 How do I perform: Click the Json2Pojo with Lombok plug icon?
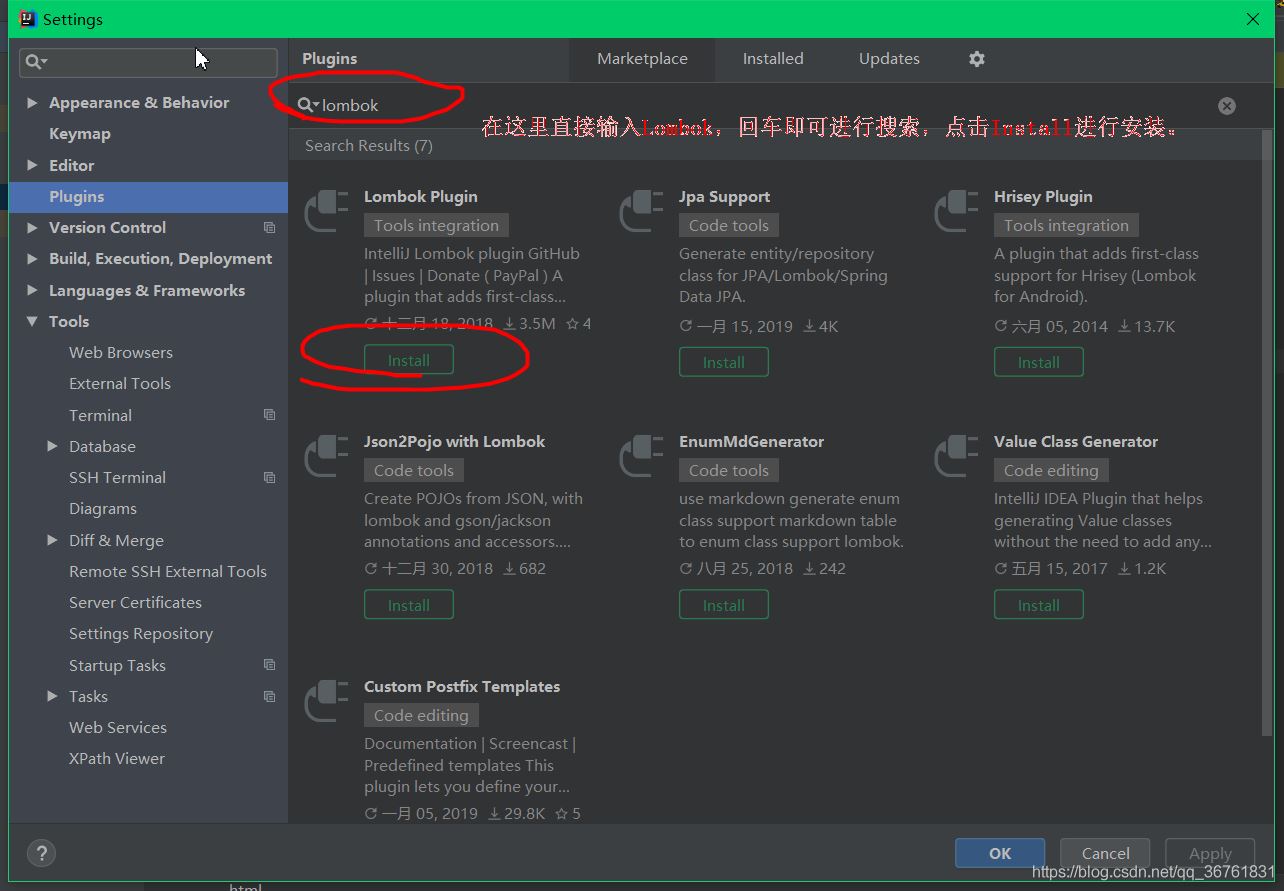click(326, 456)
